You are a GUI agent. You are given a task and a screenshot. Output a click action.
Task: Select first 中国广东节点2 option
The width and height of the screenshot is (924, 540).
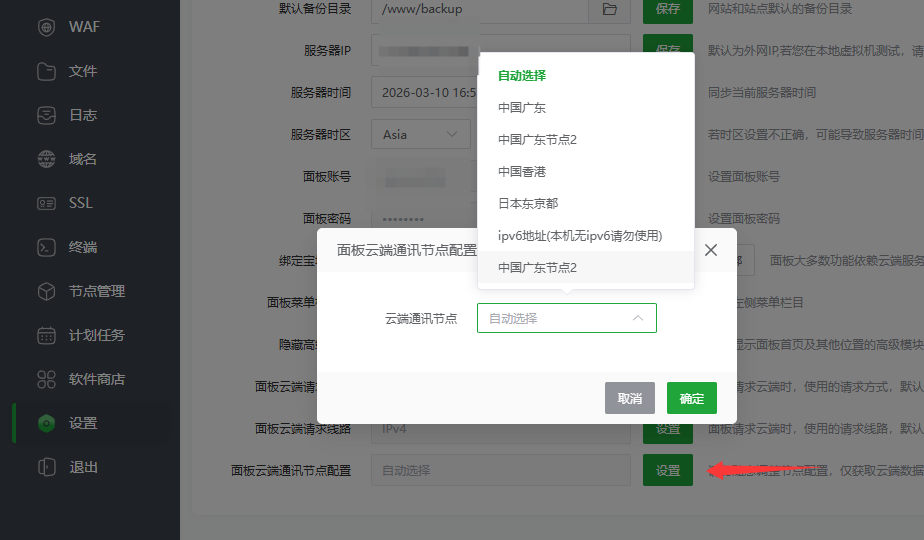586,139
